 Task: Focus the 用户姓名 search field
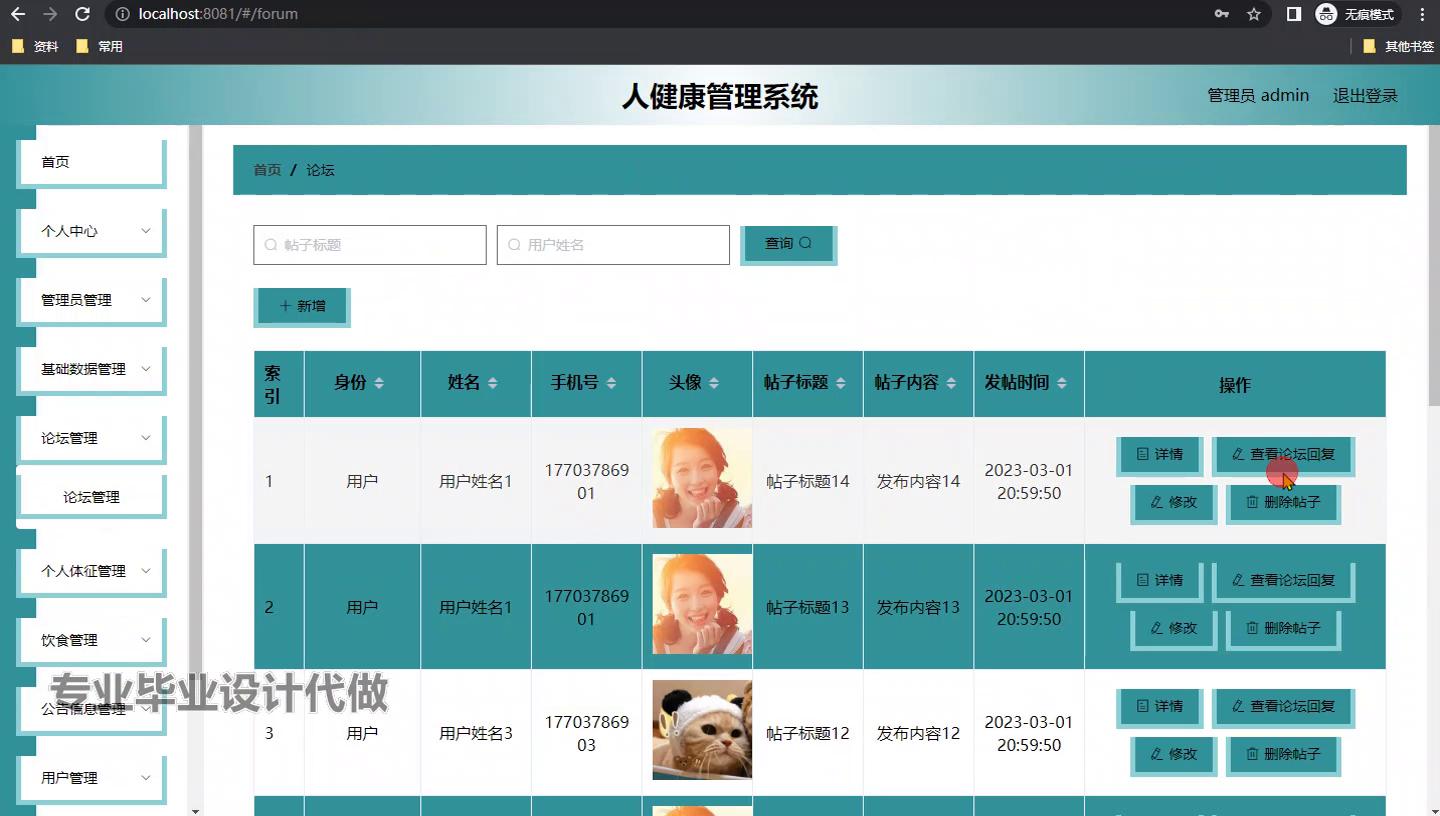tap(613, 245)
